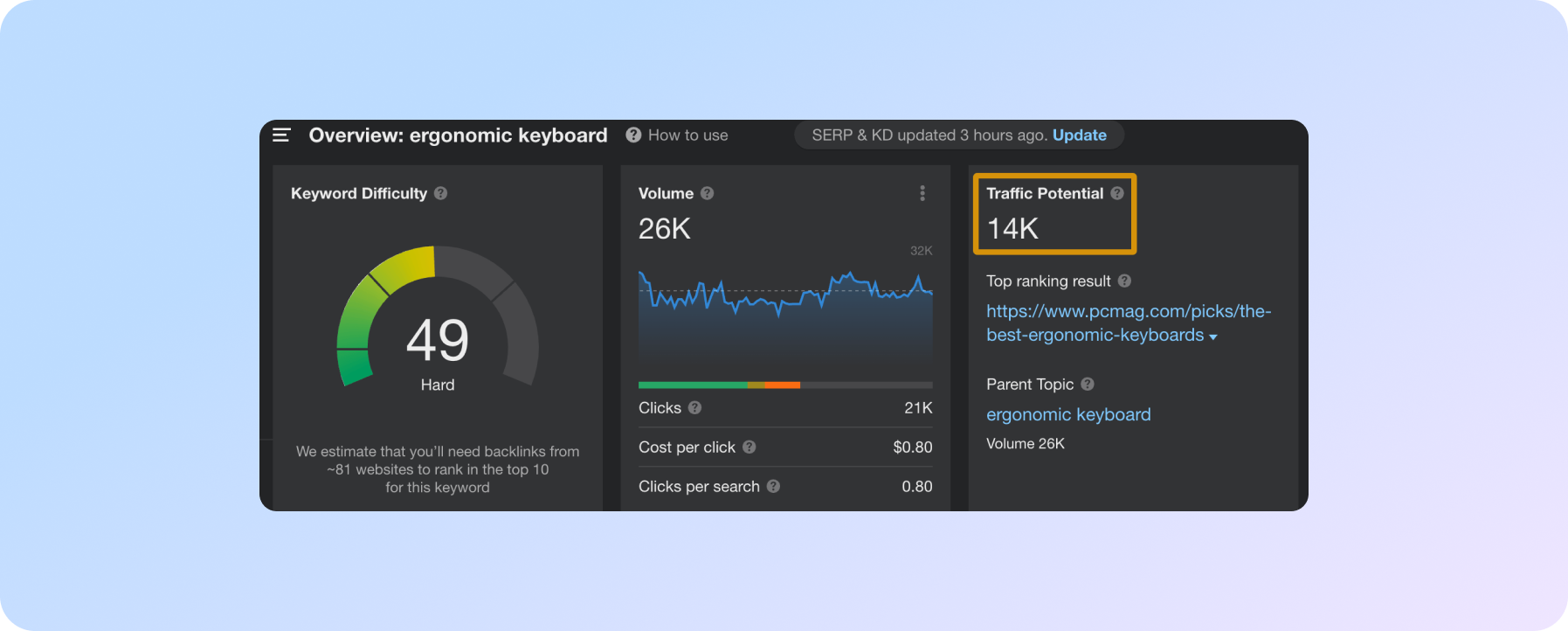Expand dropdown arrow after pcmag URL
The image size is (1568, 631).
[x=1212, y=336]
